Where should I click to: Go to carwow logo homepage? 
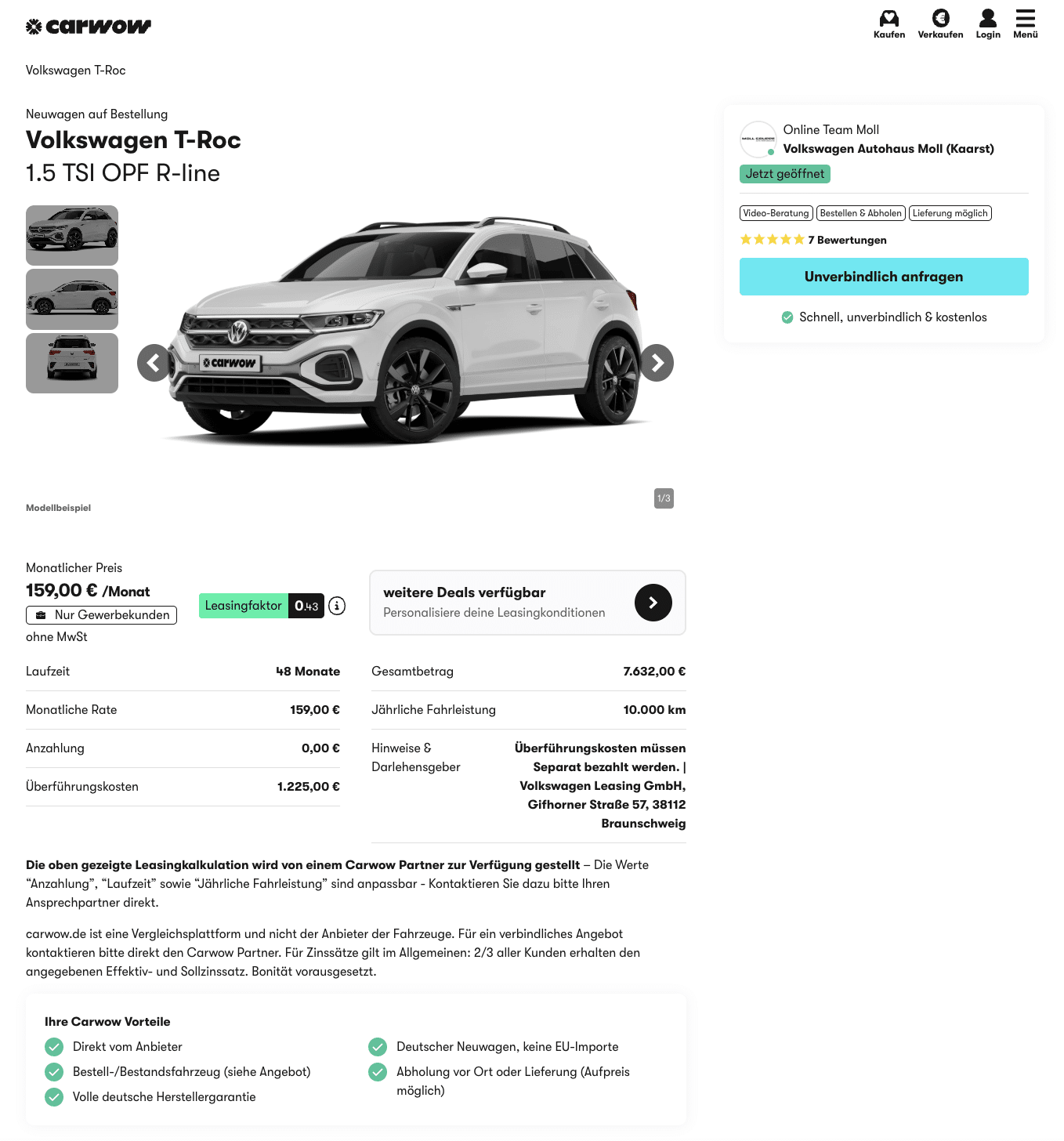point(89,27)
